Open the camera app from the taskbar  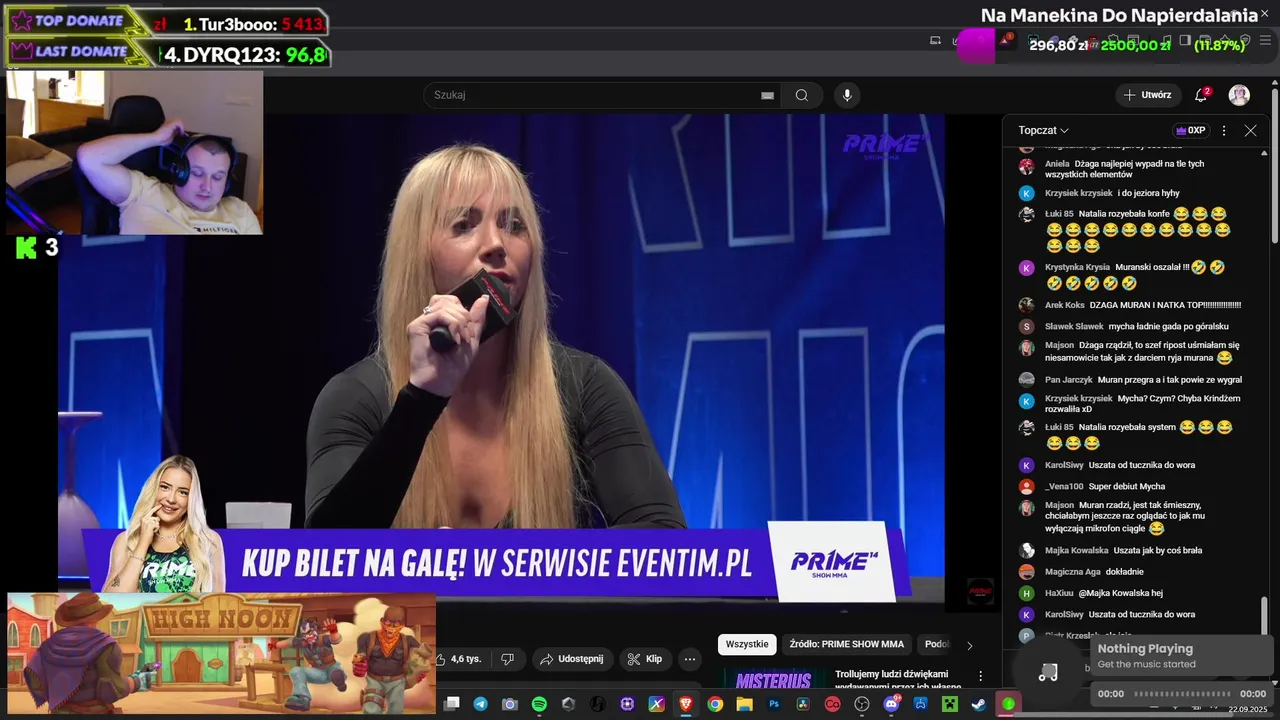click(510, 704)
